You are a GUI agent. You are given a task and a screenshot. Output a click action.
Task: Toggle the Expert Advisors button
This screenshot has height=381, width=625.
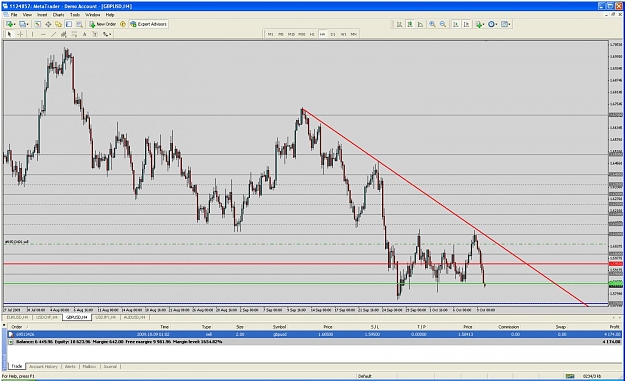(148, 24)
